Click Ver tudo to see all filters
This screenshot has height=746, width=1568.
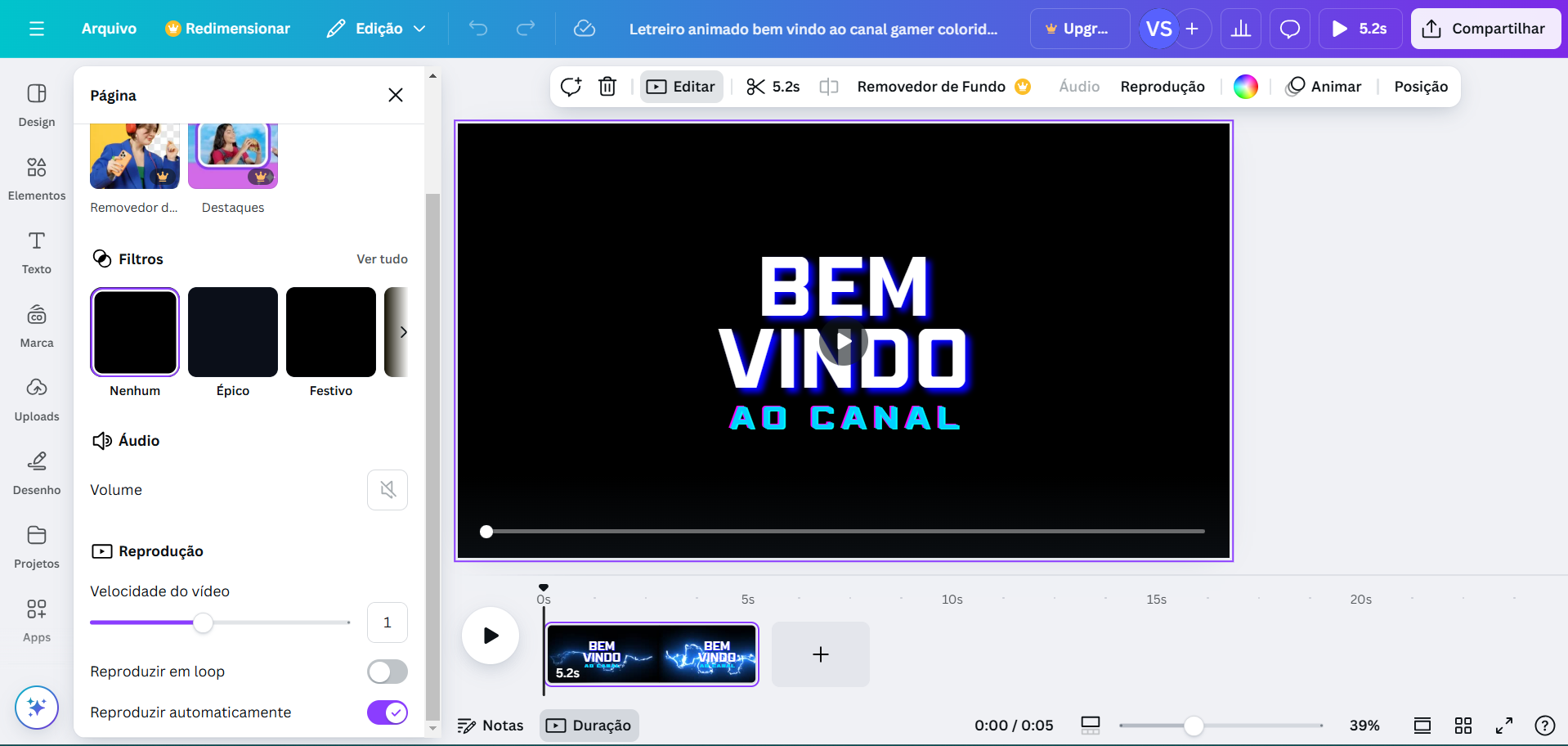pos(382,258)
